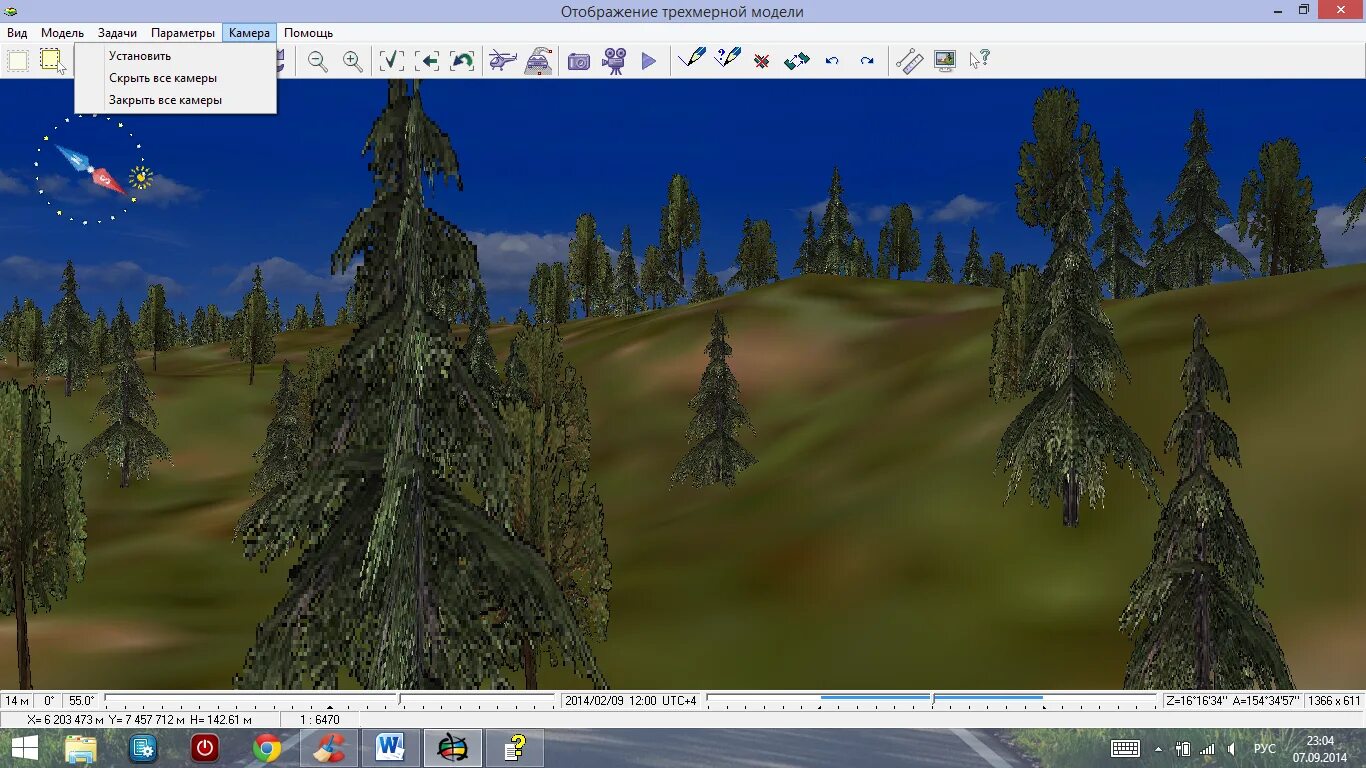This screenshot has width=1366, height=768.
Task: Click the zoom in magnifier
Action: (353, 61)
